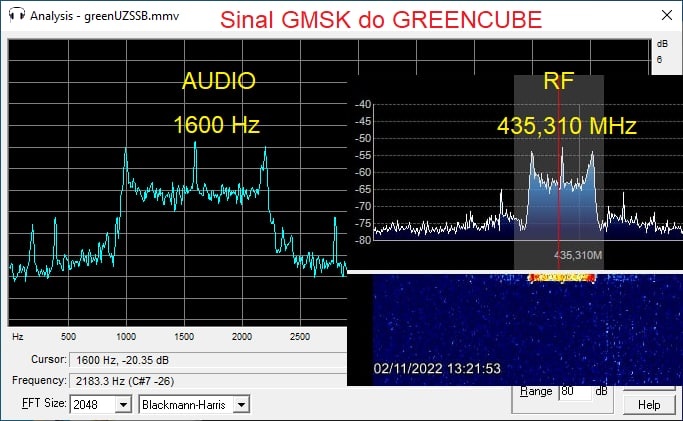
Task: Click the Range label
Action: point(536,391)
